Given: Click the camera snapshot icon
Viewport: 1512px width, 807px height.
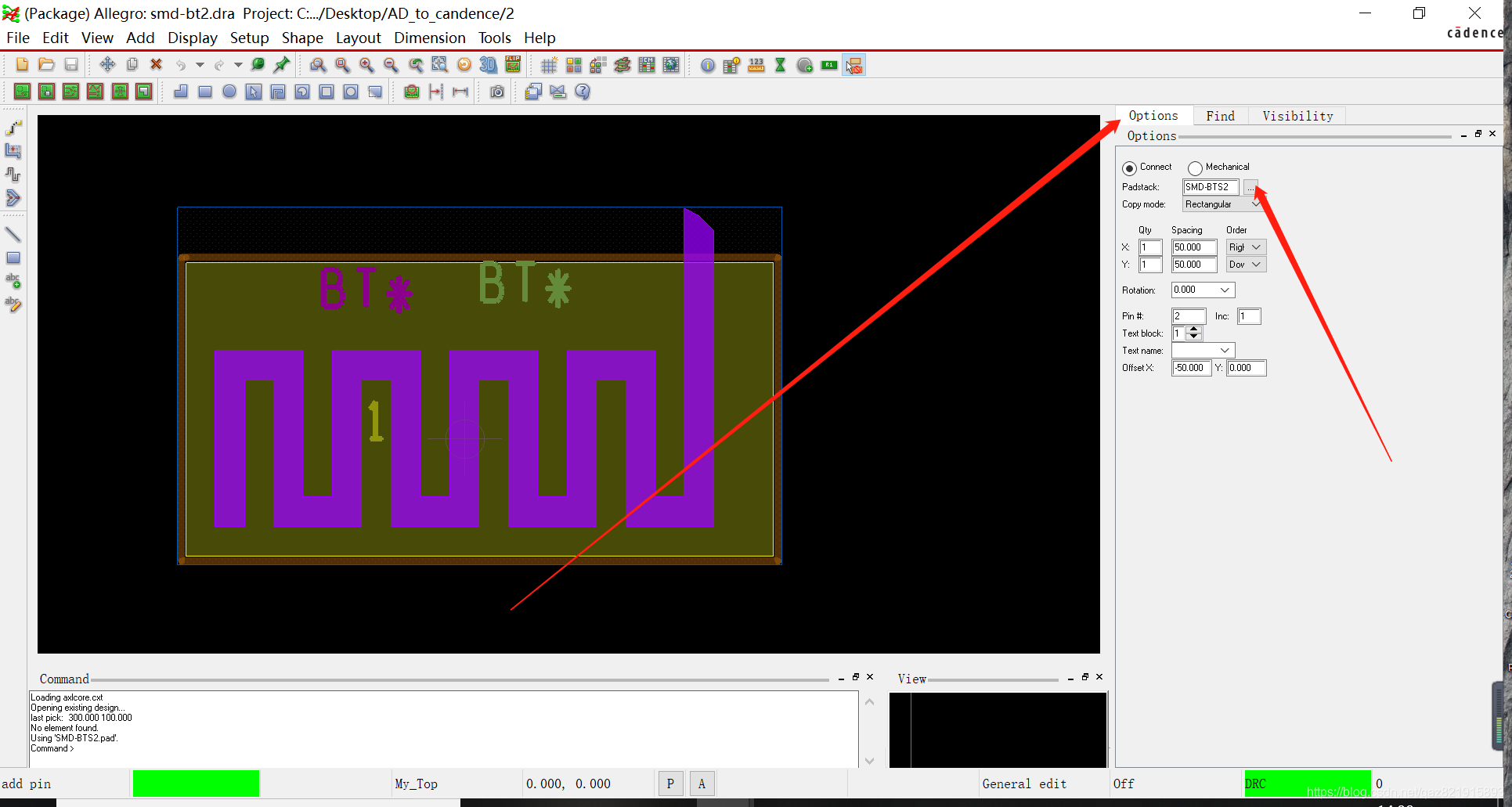Looking at the screenshot, I should click(497, 92).
